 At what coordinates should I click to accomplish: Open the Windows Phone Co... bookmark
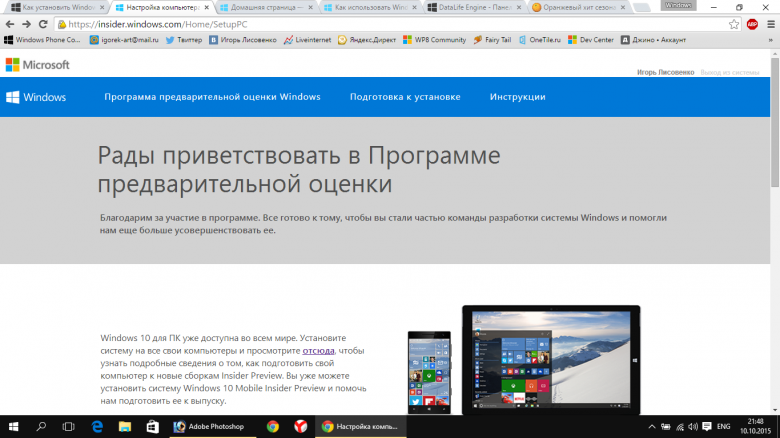[43, 40]
